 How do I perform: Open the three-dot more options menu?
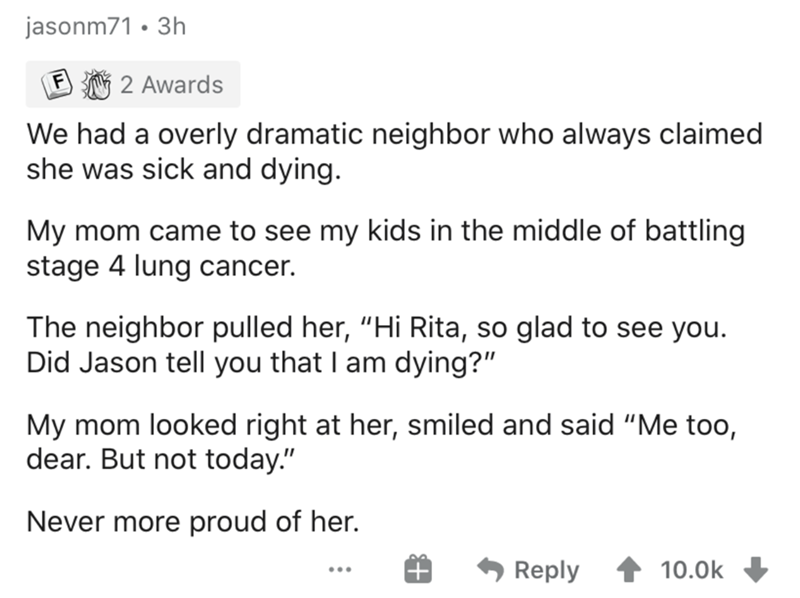(340, 570)
